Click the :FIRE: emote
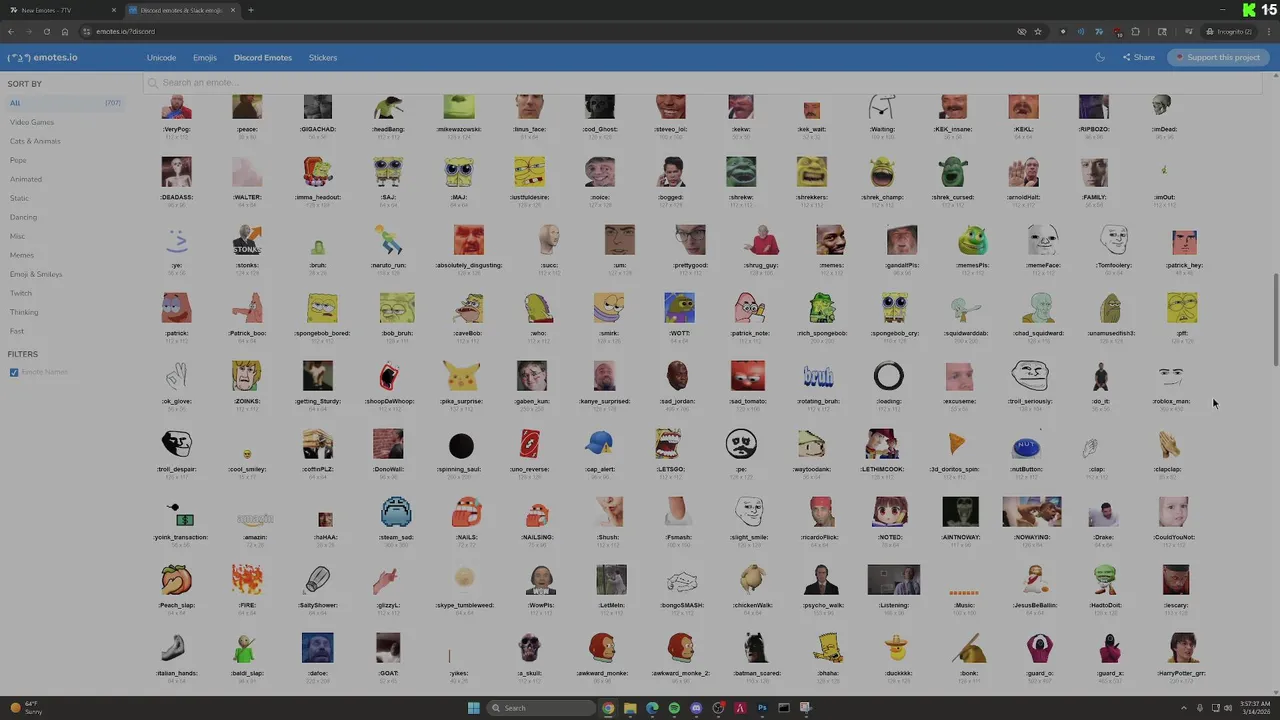 click(x=247, y=580)
